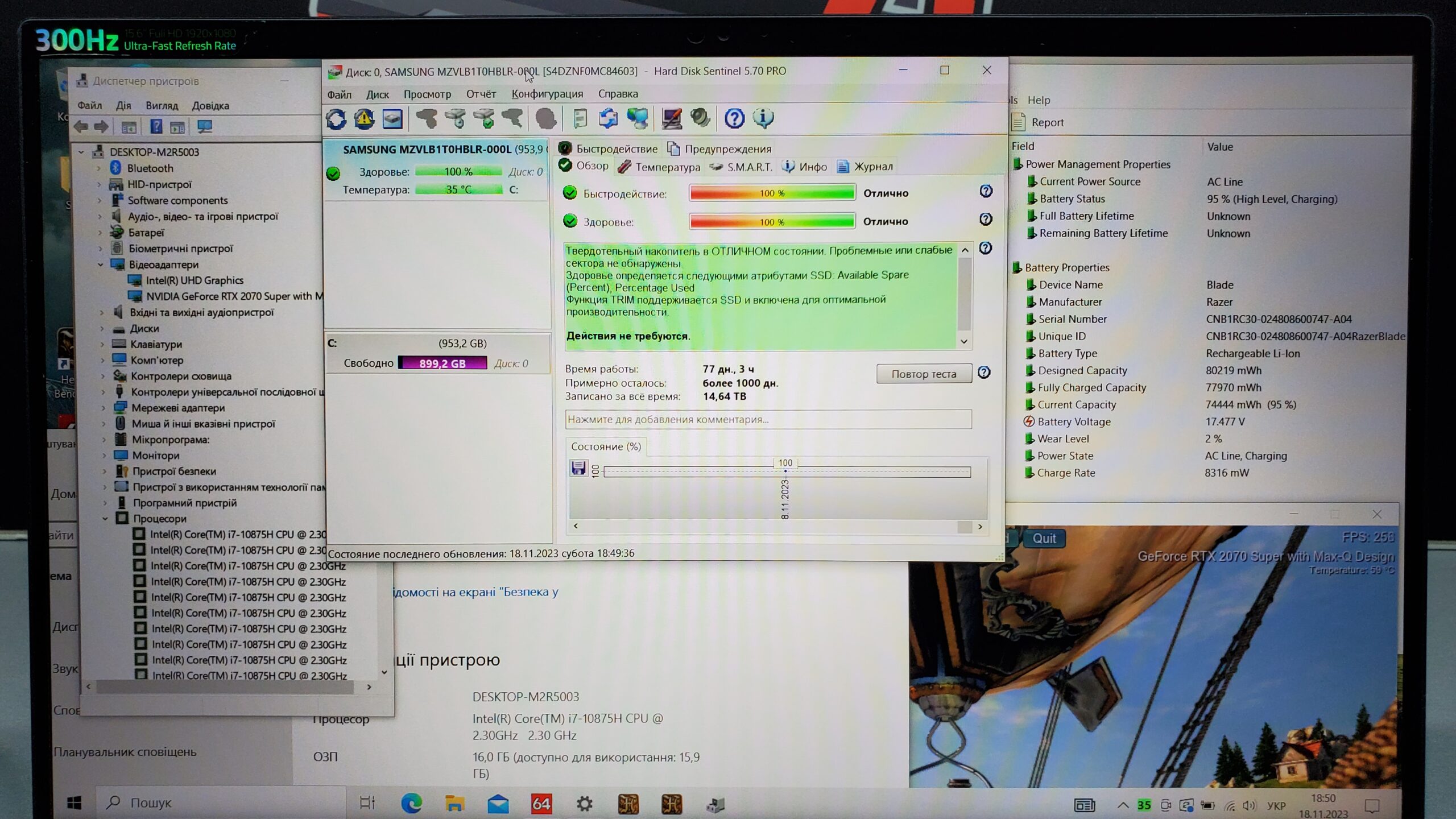Click the speaker sound toolbar icon
This screenshot has height=819, width=1456.
point(700,118)
